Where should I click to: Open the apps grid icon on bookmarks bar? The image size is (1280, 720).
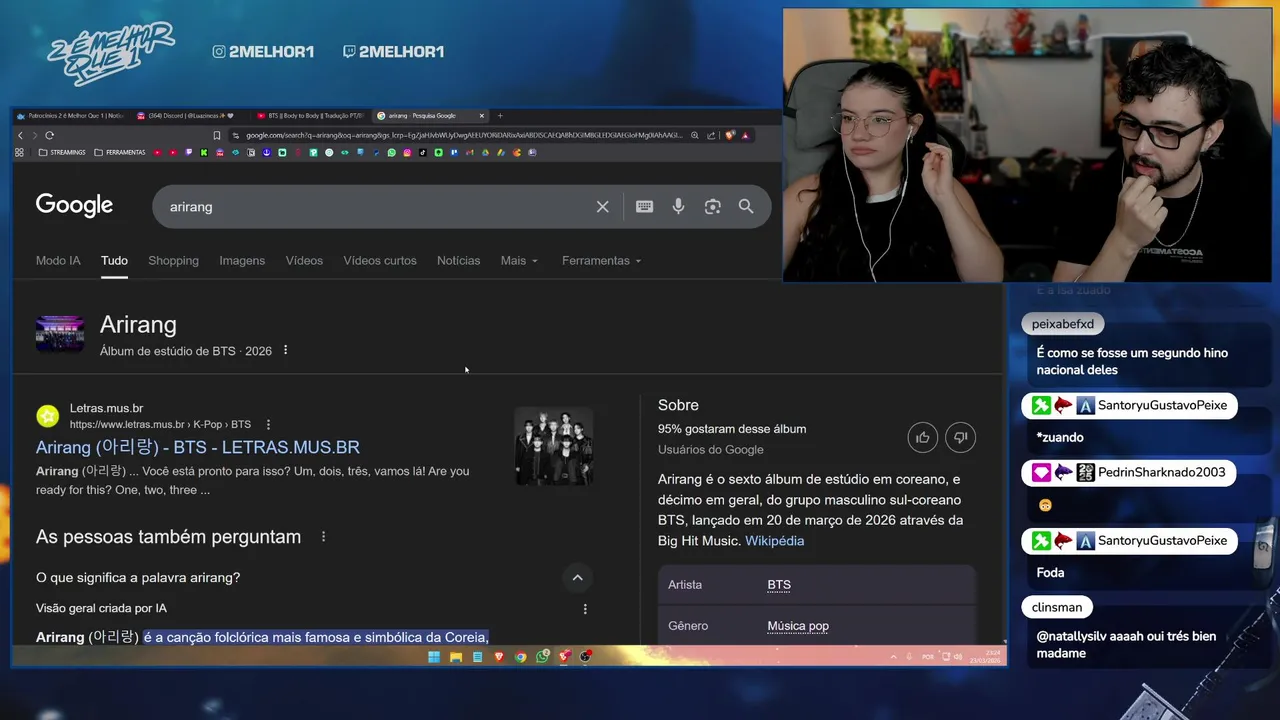click(x=19, y=152)
